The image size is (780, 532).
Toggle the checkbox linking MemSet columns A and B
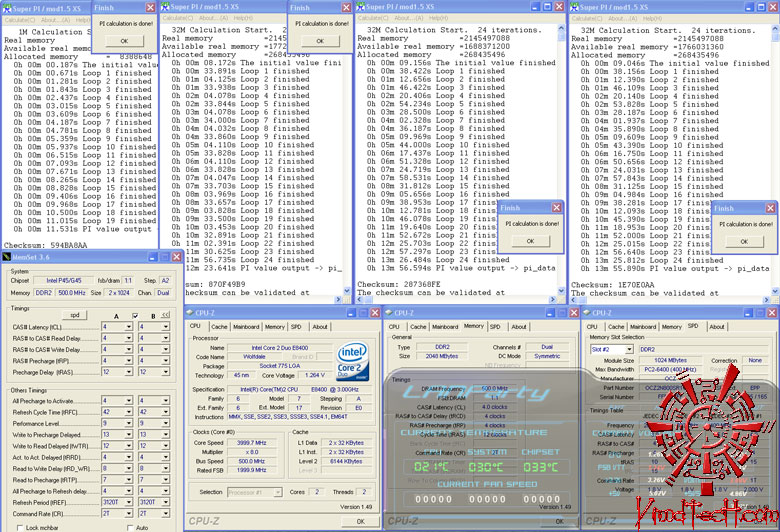pyautogui.click(x=135, y=316)
